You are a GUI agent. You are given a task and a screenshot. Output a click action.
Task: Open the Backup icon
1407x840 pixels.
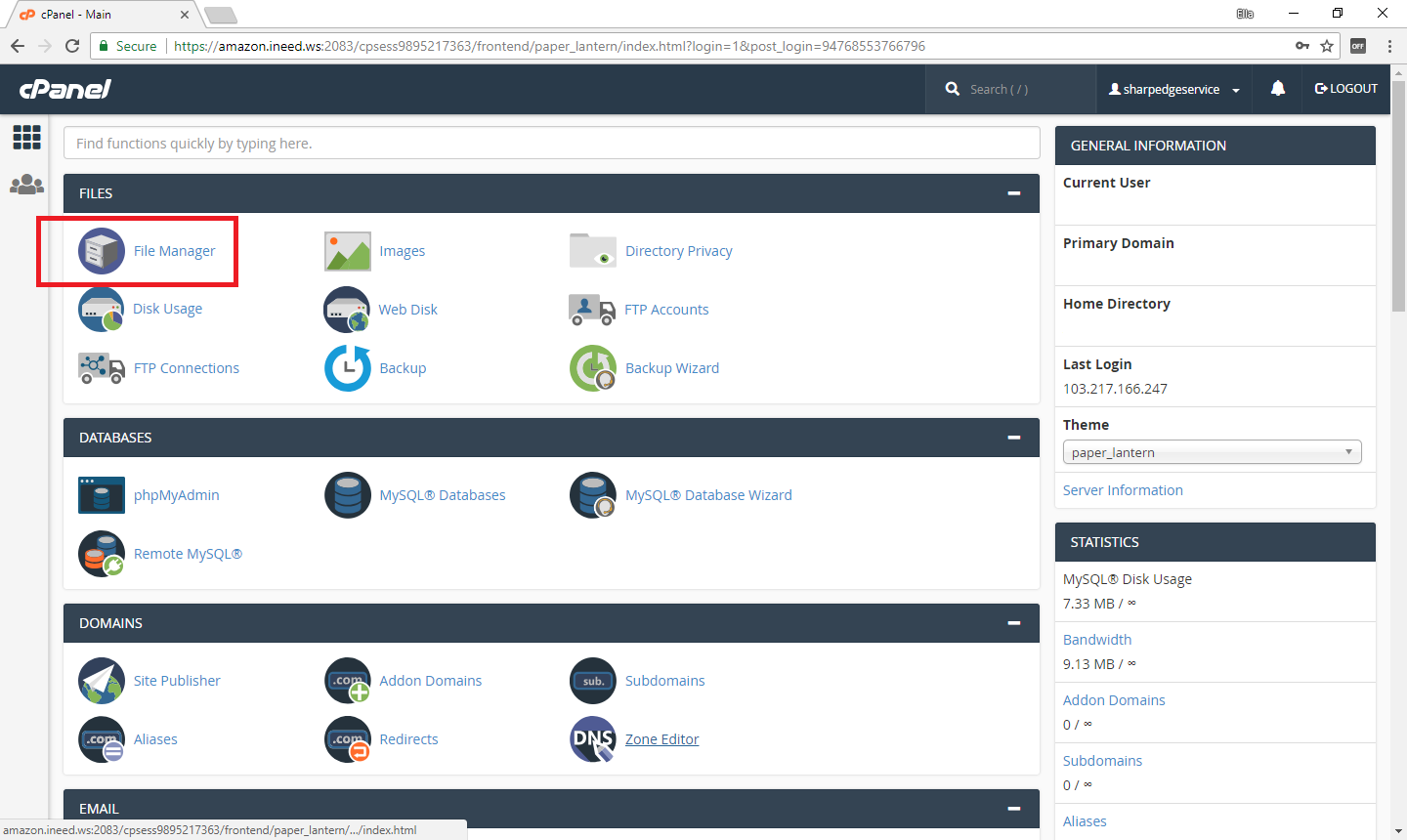tap(347, 368)
